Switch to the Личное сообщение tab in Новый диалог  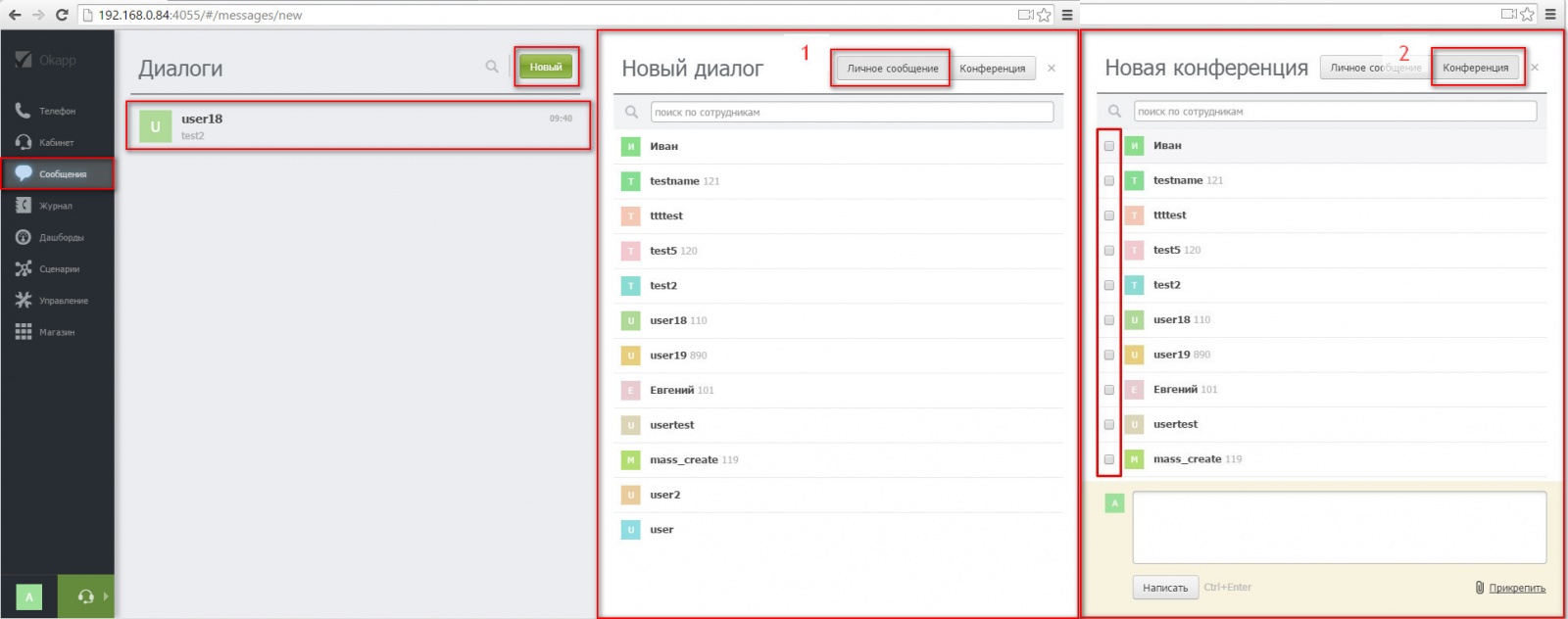point(892,69)
